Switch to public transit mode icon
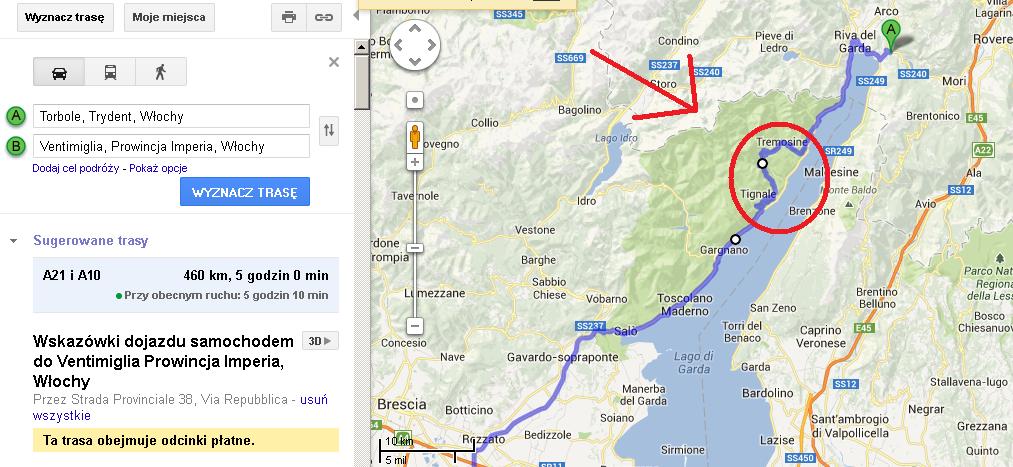Viewport: 1013px width, 467px height. pos(110,72)
